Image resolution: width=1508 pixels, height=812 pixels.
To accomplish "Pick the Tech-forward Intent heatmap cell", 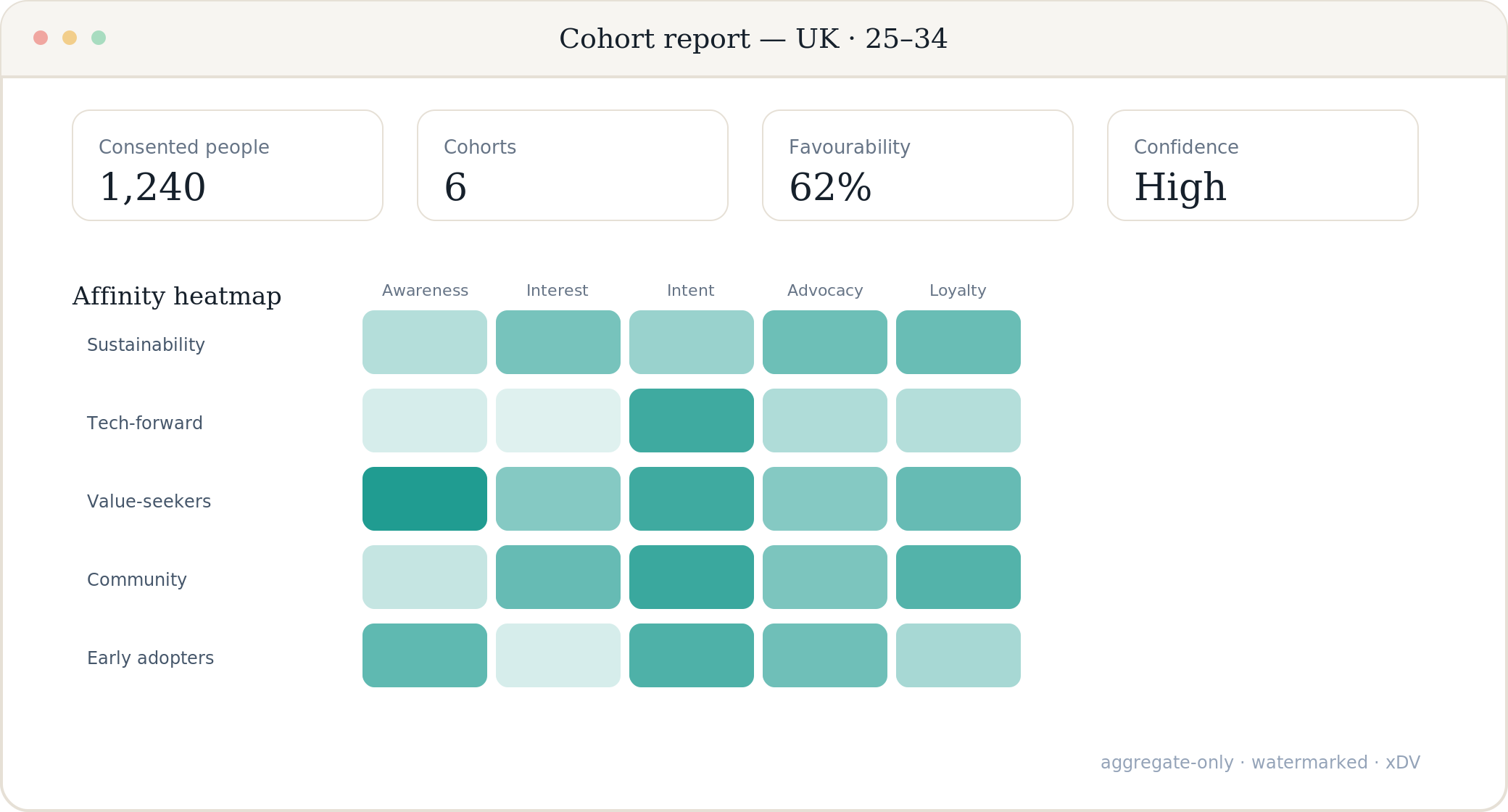I will (692, 420).
